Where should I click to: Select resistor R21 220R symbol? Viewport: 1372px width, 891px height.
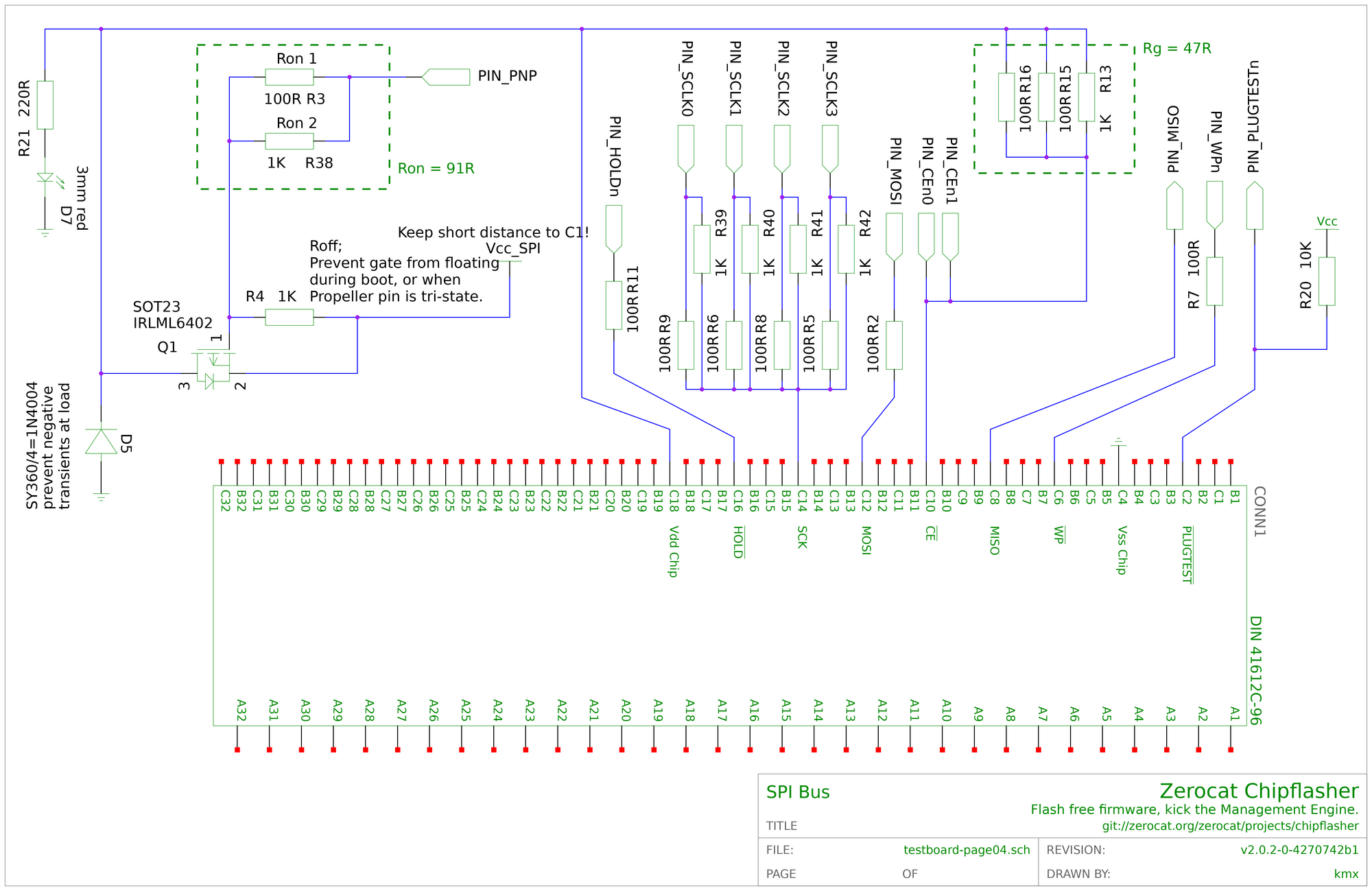click(x=45, y=105)
